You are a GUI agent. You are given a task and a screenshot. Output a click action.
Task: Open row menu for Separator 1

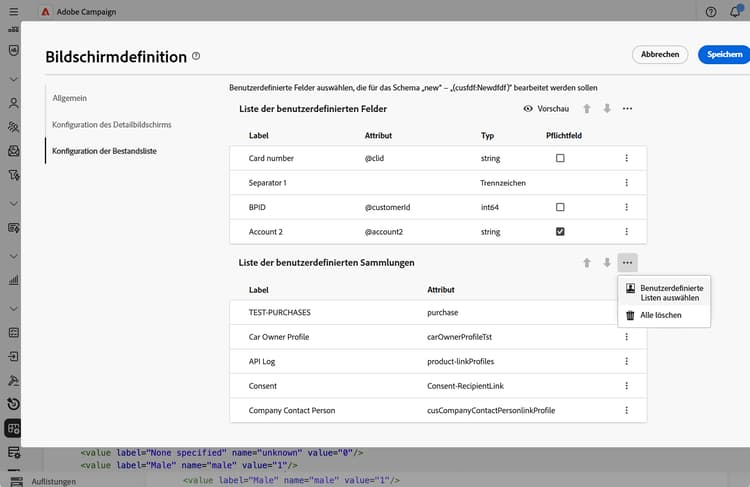[x=627, y=183]
